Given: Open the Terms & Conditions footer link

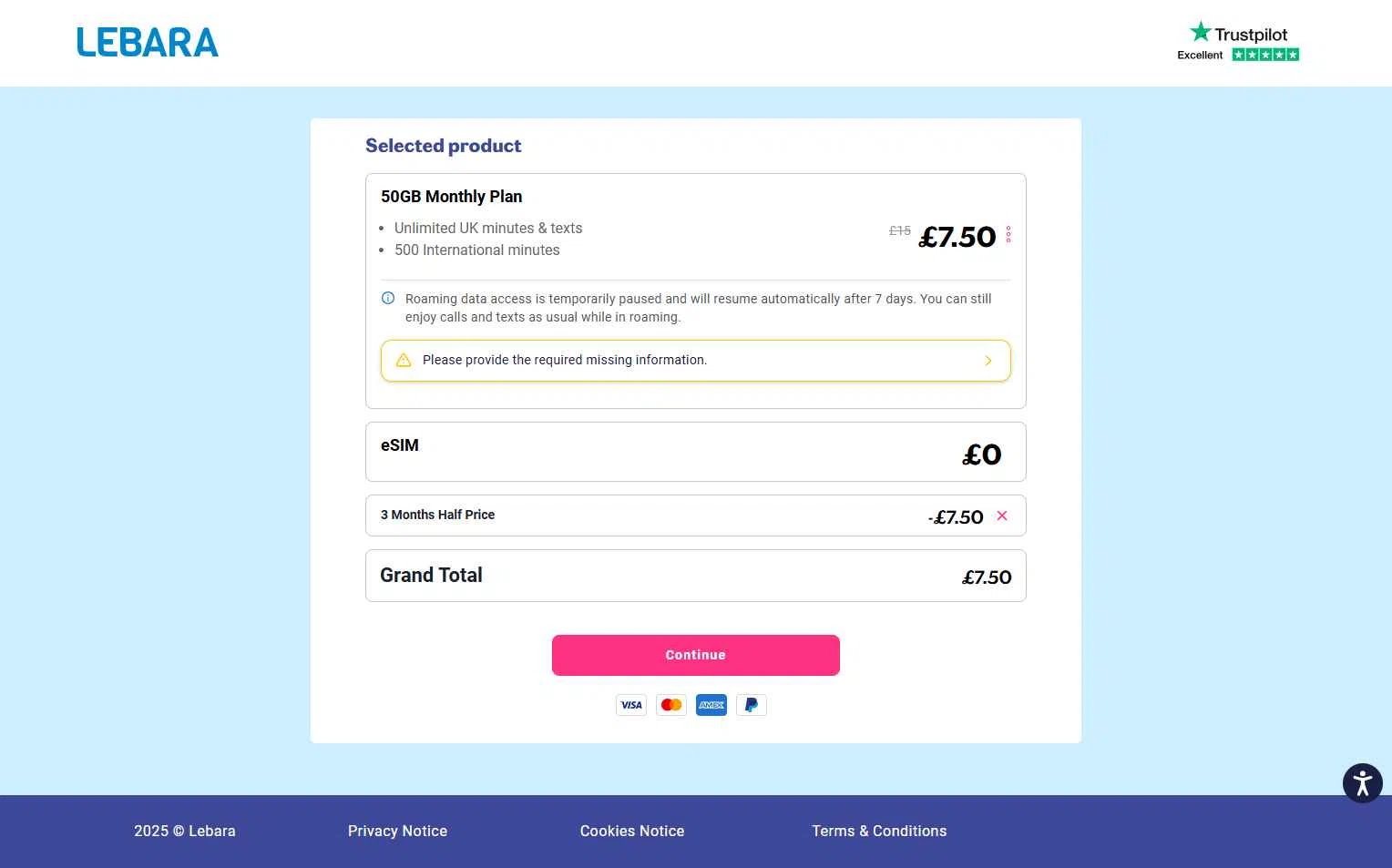Looking at the screenshot, I should [879, 831].
